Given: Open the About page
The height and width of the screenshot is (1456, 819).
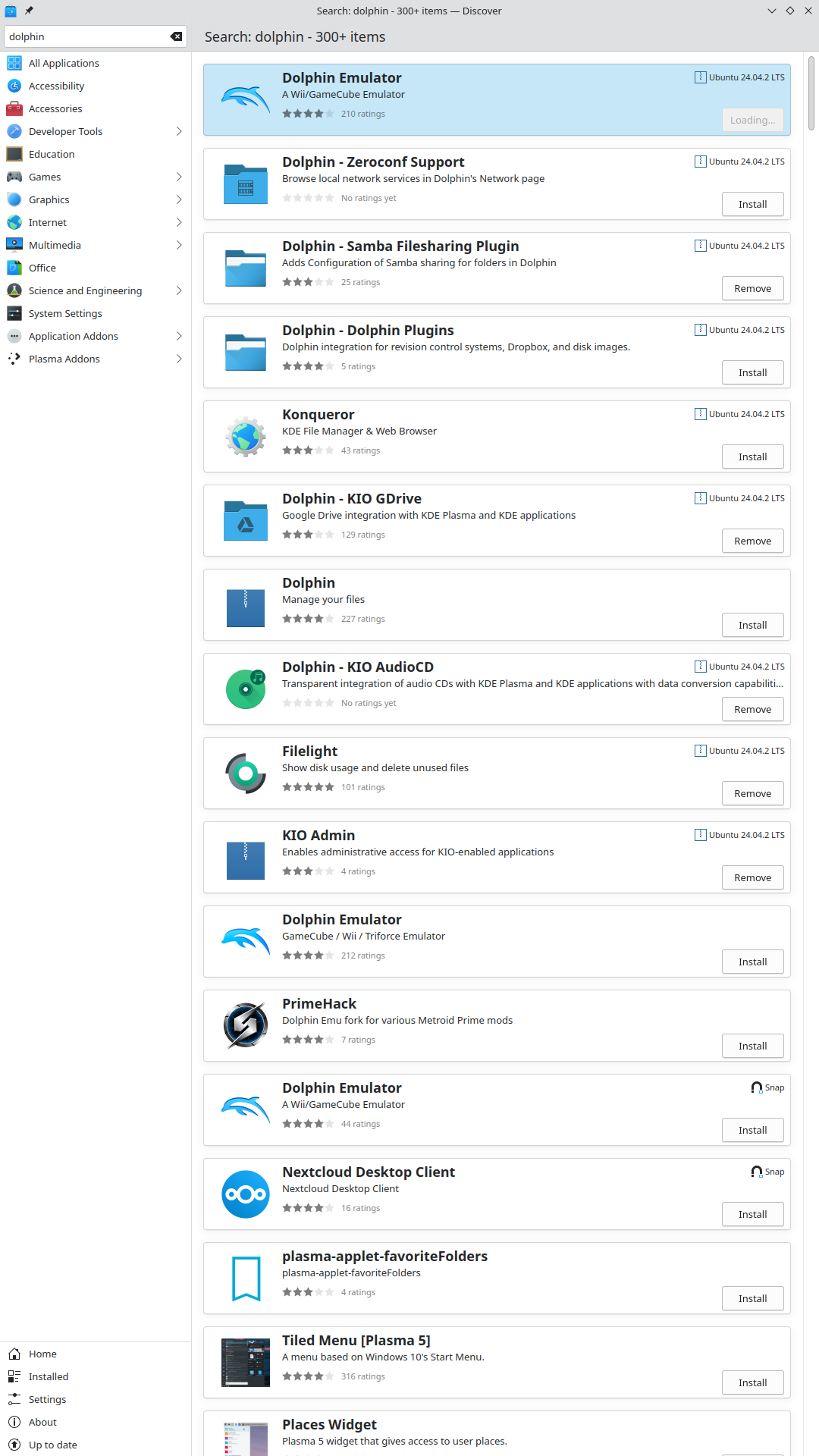Looking at the screenshot, I should 95,1422.
